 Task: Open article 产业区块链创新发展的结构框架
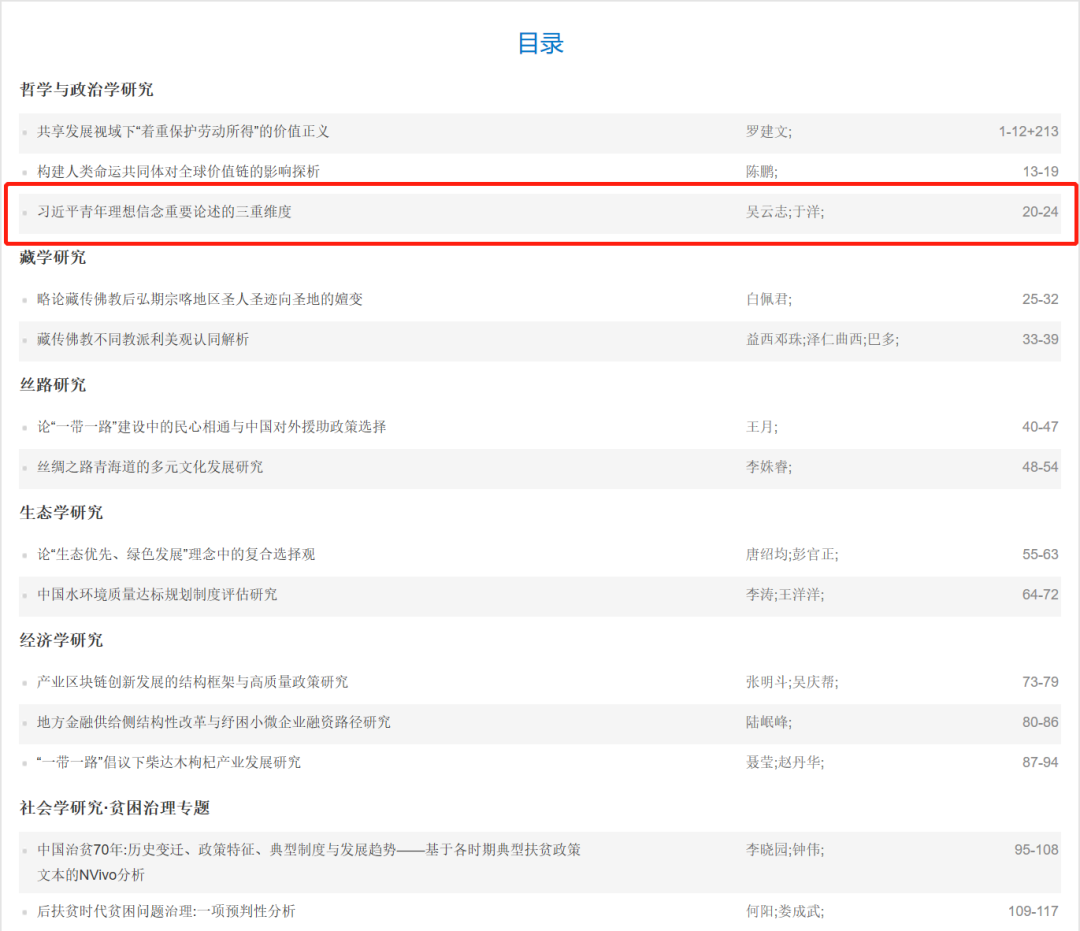192,682
